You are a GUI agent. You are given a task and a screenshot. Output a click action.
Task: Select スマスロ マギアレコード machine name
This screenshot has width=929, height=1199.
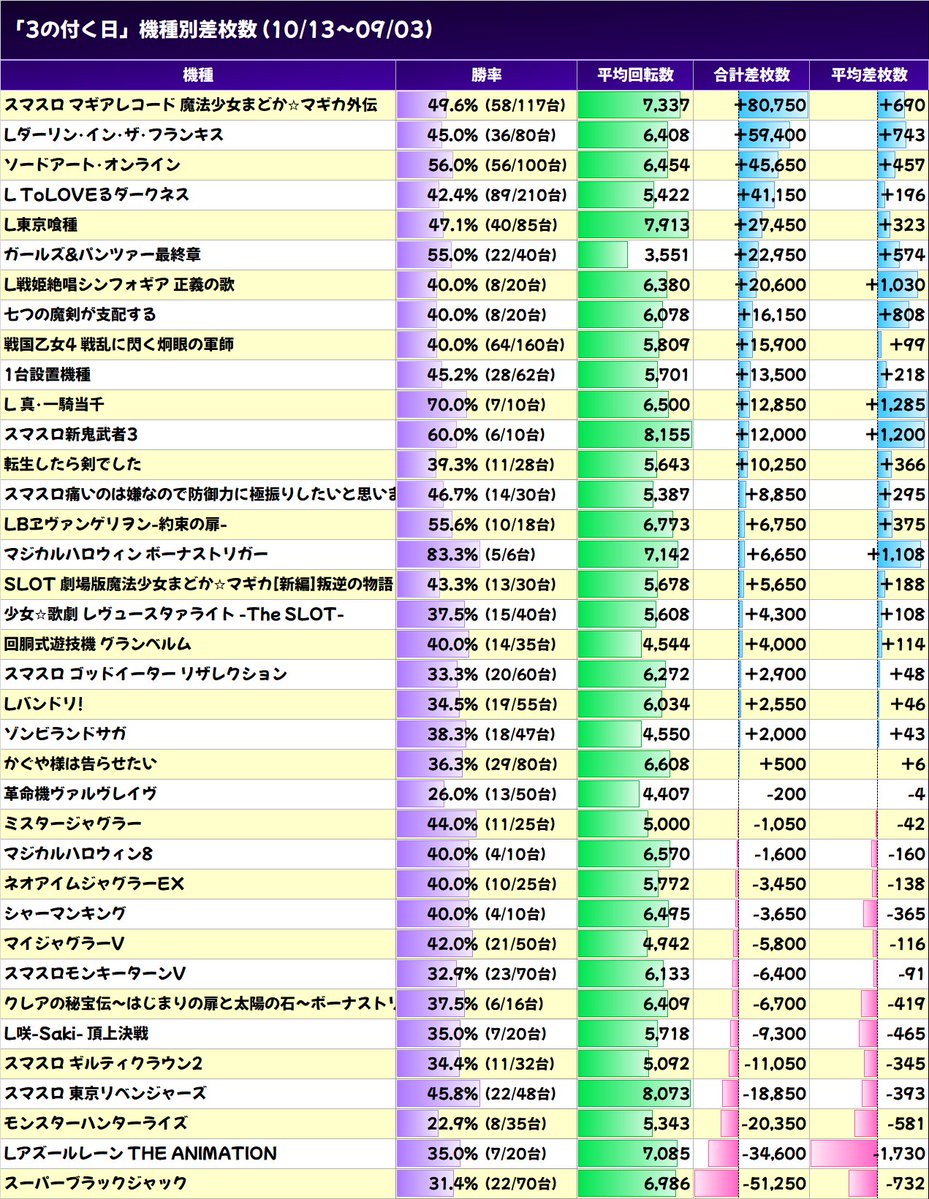click(190, 105)
